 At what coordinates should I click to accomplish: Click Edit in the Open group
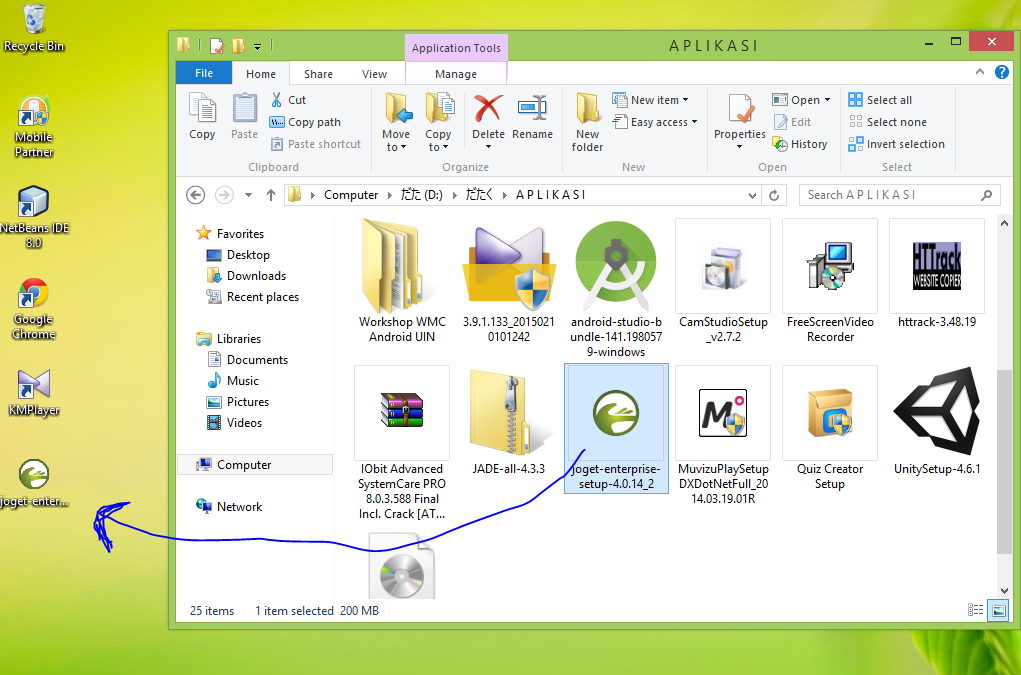pos(792,122)
